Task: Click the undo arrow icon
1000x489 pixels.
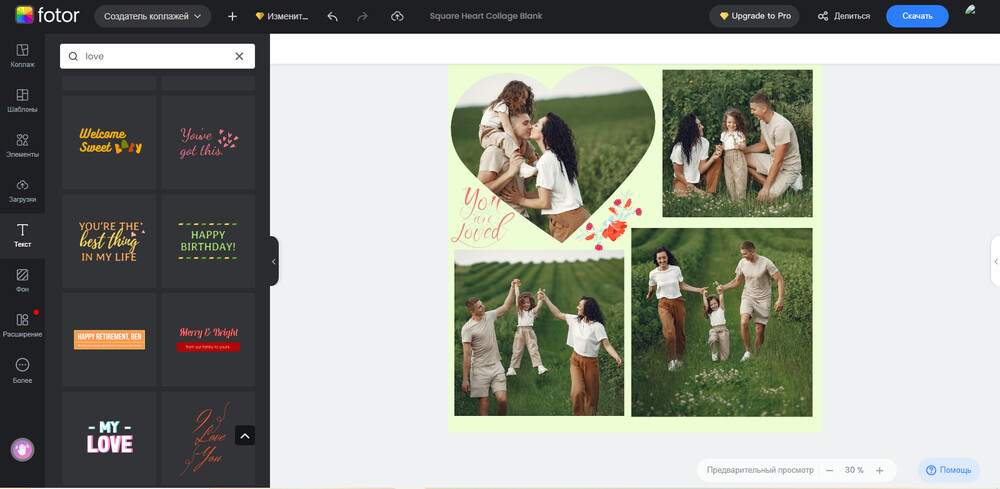Action: click(332, 16)
